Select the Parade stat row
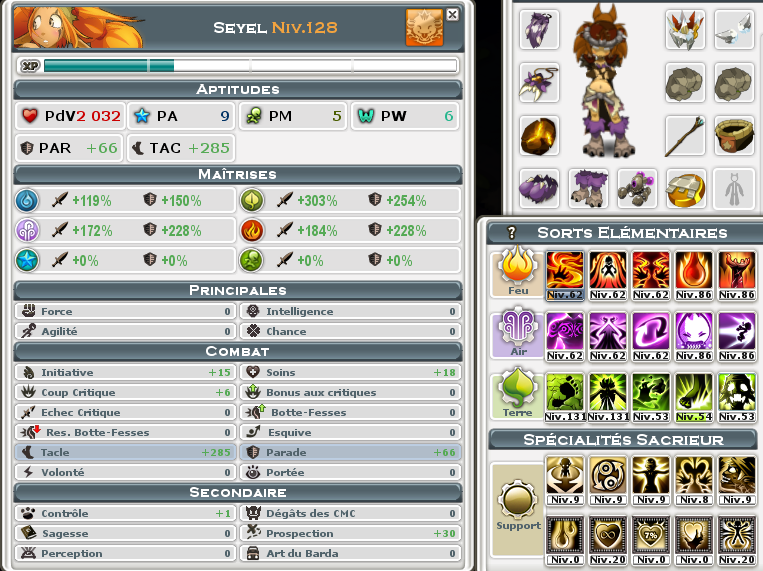 pyautogui.click(x=350, y=452)
